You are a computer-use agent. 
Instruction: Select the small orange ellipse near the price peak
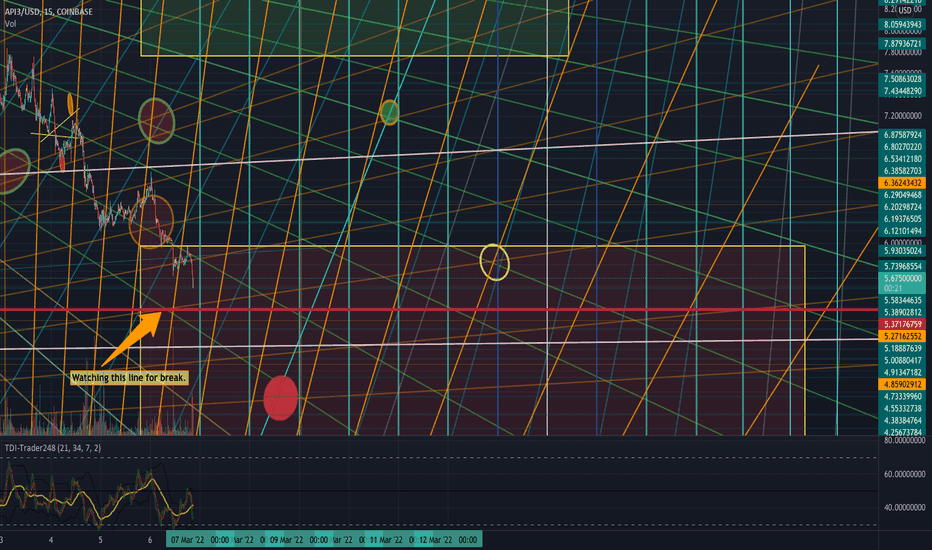(71, 104)
